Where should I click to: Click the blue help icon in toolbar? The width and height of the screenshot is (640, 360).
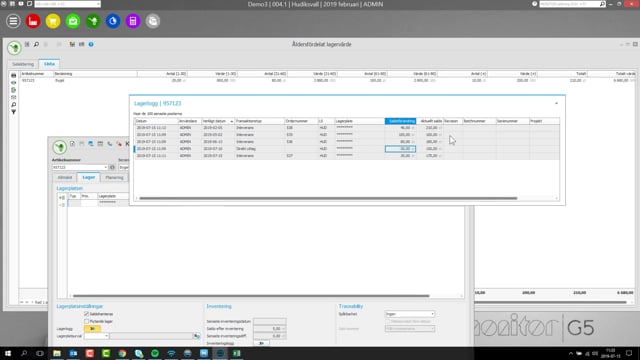91,44
